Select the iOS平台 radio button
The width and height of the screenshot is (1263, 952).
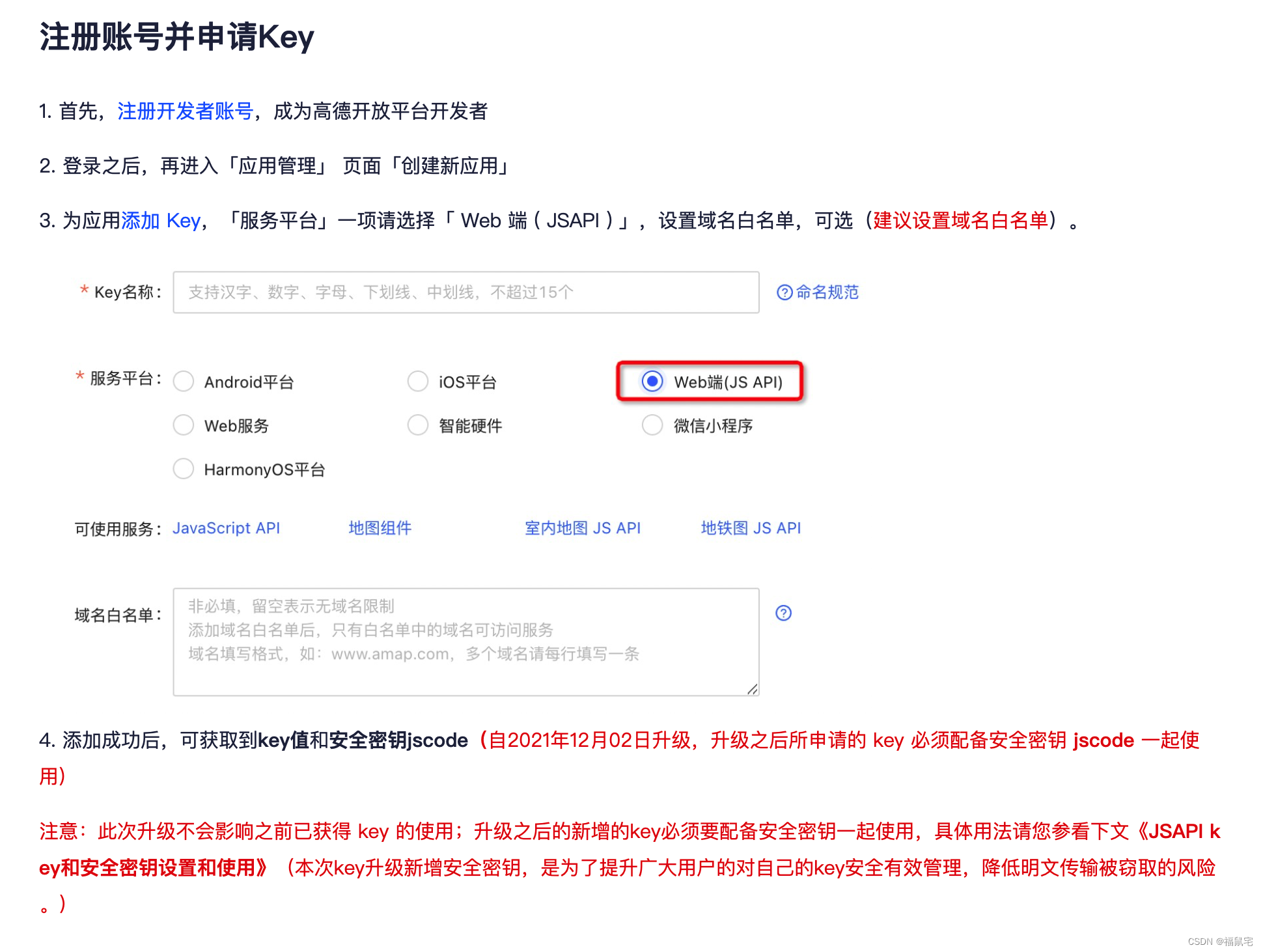[418, 381]
